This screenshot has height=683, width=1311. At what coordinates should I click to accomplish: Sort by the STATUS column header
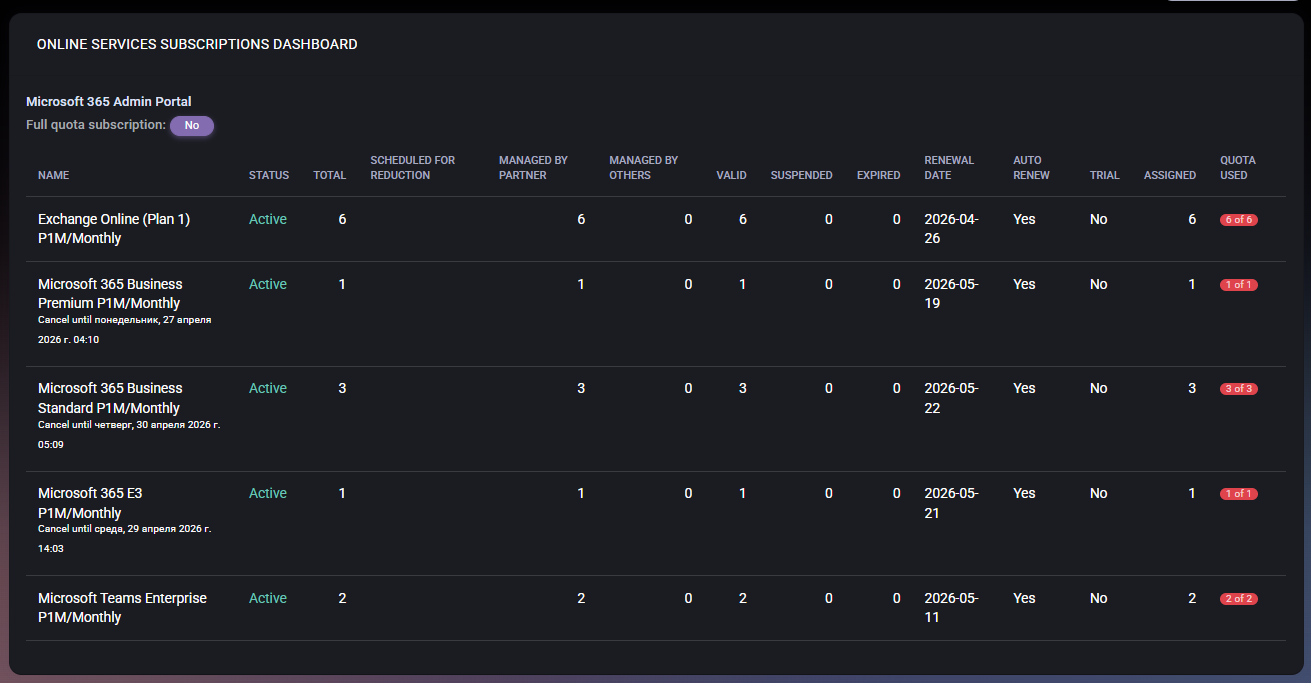(268, 175)
